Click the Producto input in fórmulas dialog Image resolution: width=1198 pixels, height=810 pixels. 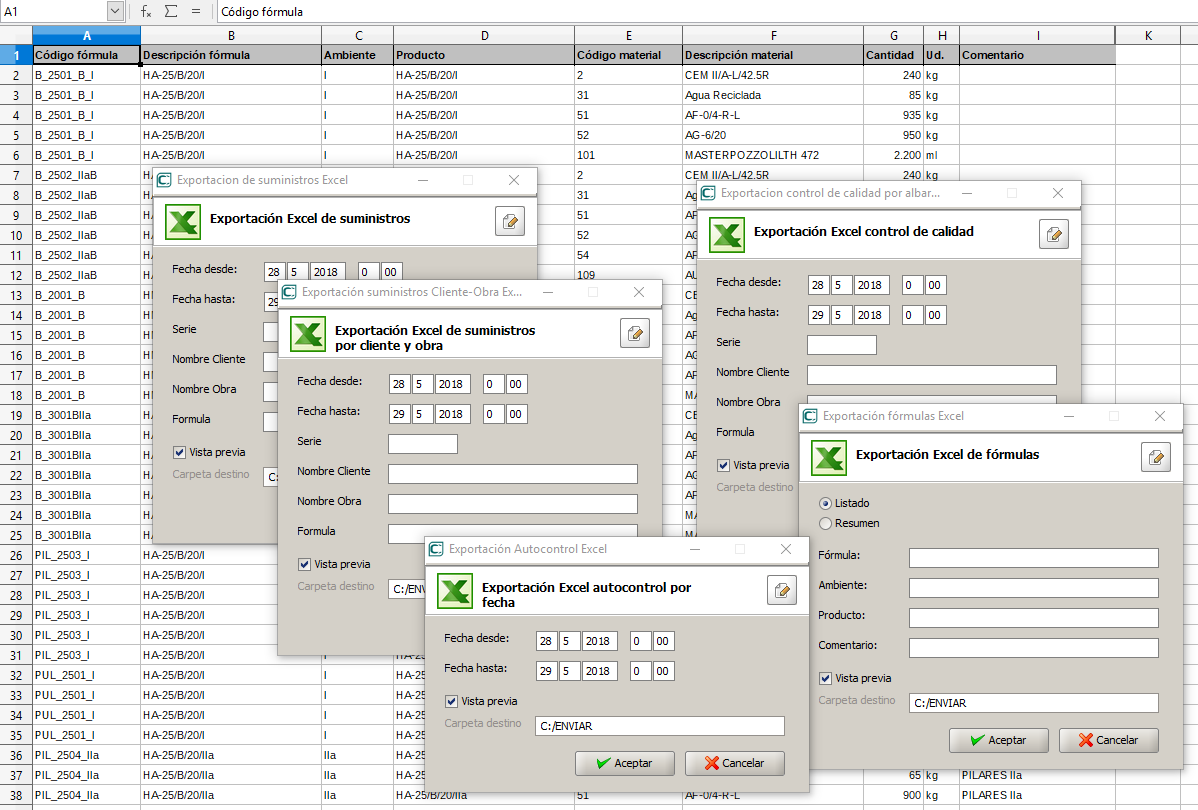click(x=1034, y=617)
